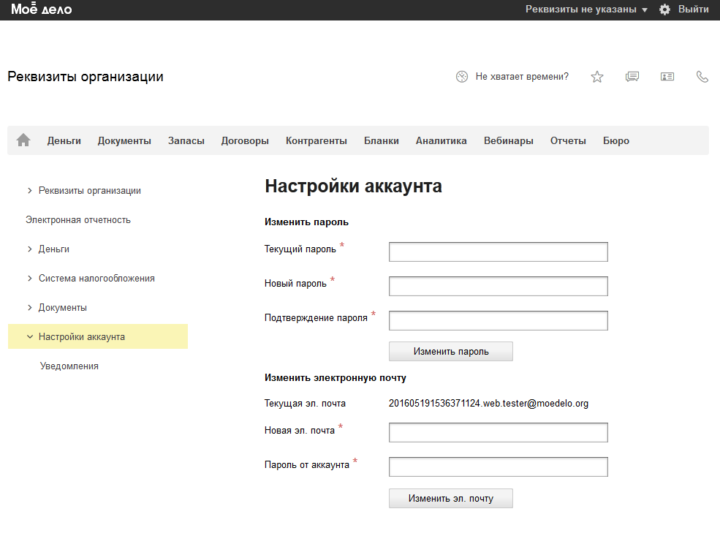Click the home icon in navigation bar

(24, 141)
